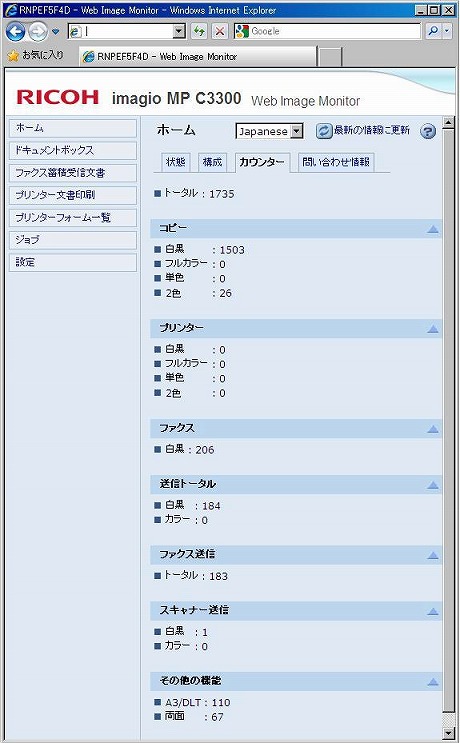This screenshot has height=743, width=460.
Task: Open ドキュメントボックス in the sidebar
Action: click(73, 150)
